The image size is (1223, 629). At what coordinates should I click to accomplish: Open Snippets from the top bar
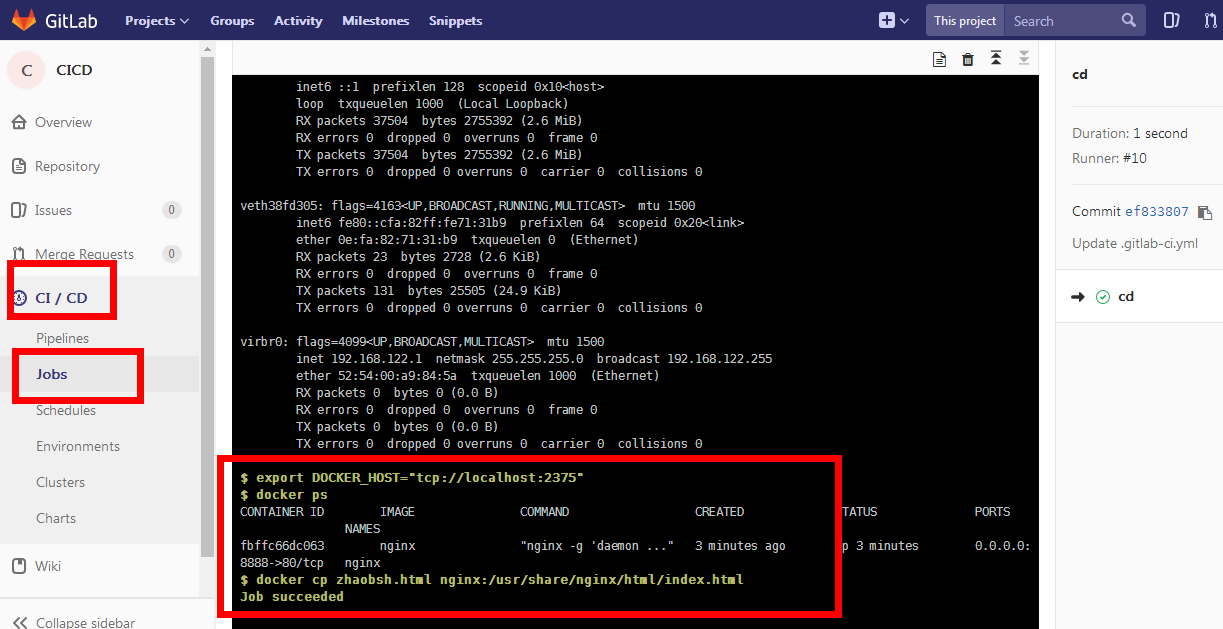pyautogui.click(x=455, y=20)
